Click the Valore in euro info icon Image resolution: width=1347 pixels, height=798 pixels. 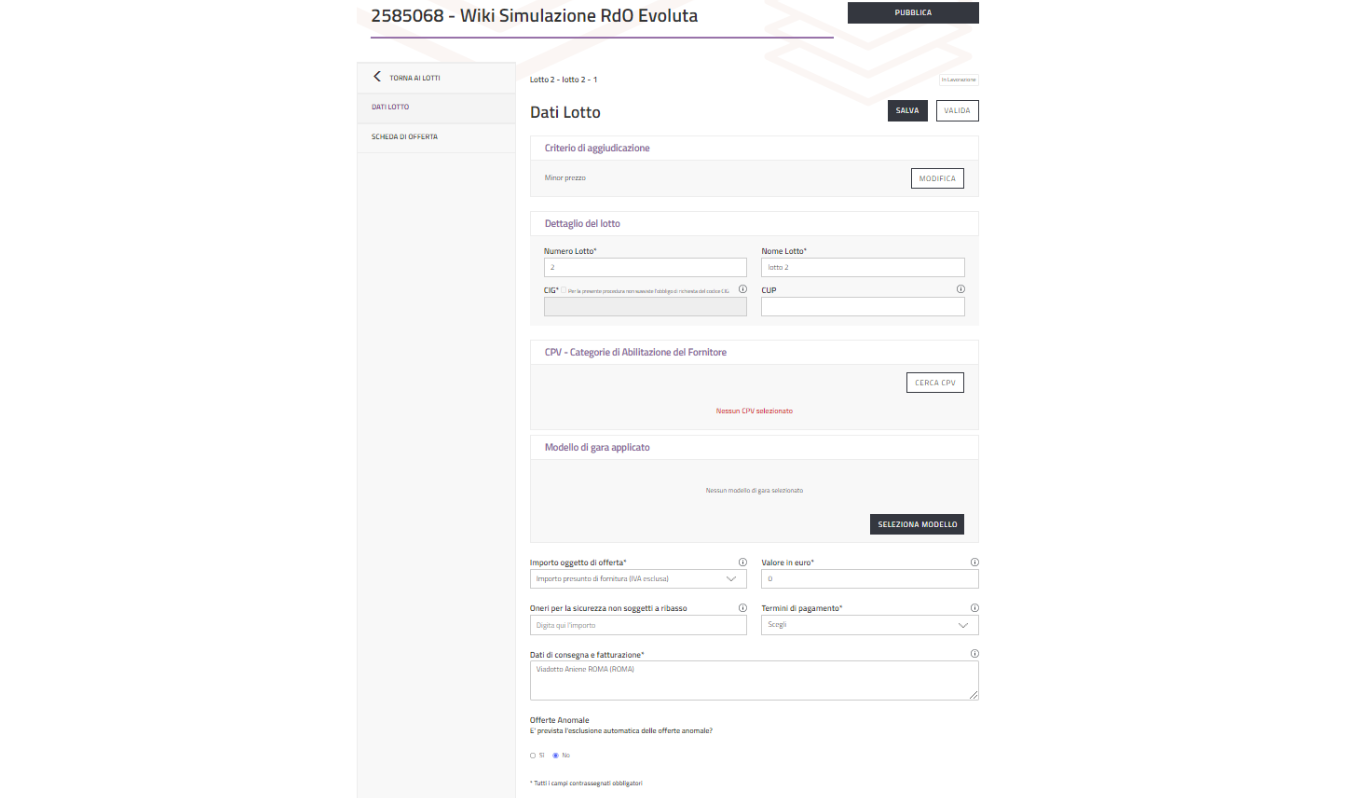(x=974, y=562)
